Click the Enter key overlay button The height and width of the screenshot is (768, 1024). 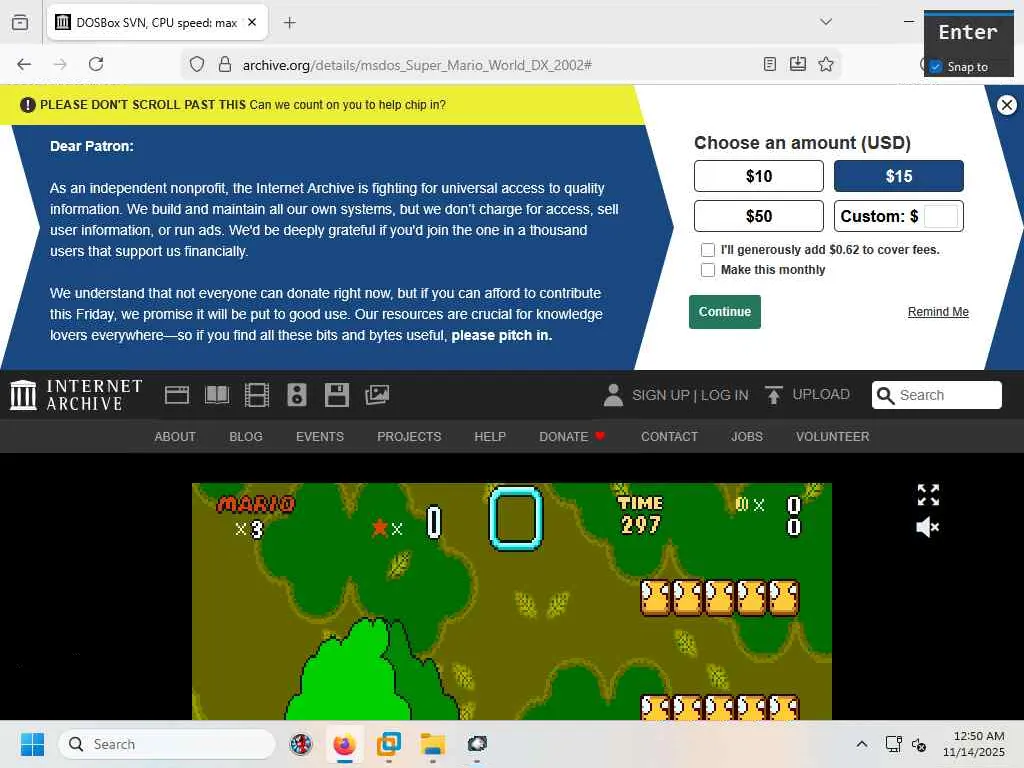[x=968, y=32]
